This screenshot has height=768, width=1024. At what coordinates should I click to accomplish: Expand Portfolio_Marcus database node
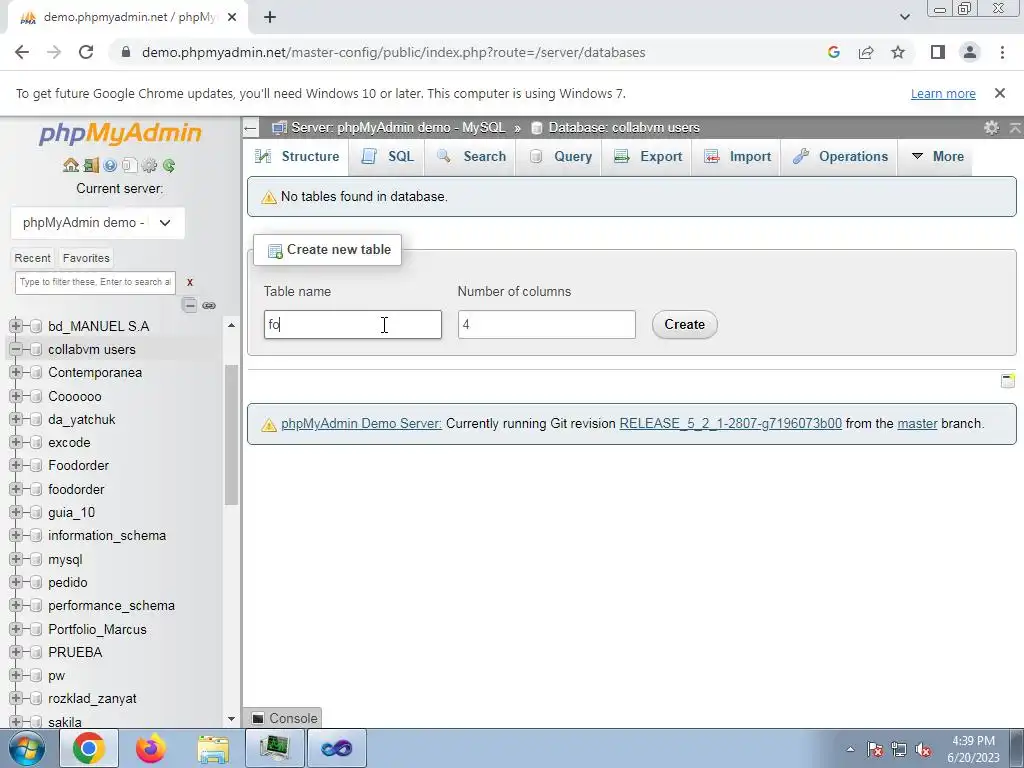pos(16,629)
